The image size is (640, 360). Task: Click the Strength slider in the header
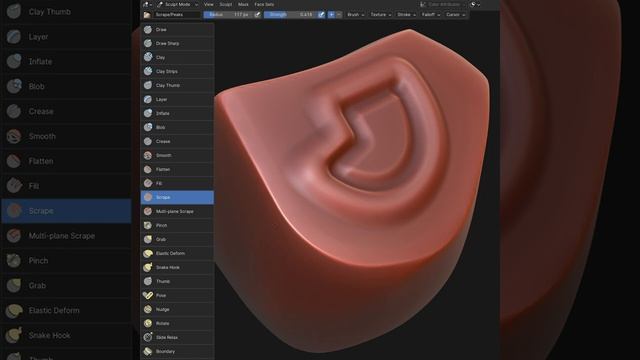click(290, 15)
